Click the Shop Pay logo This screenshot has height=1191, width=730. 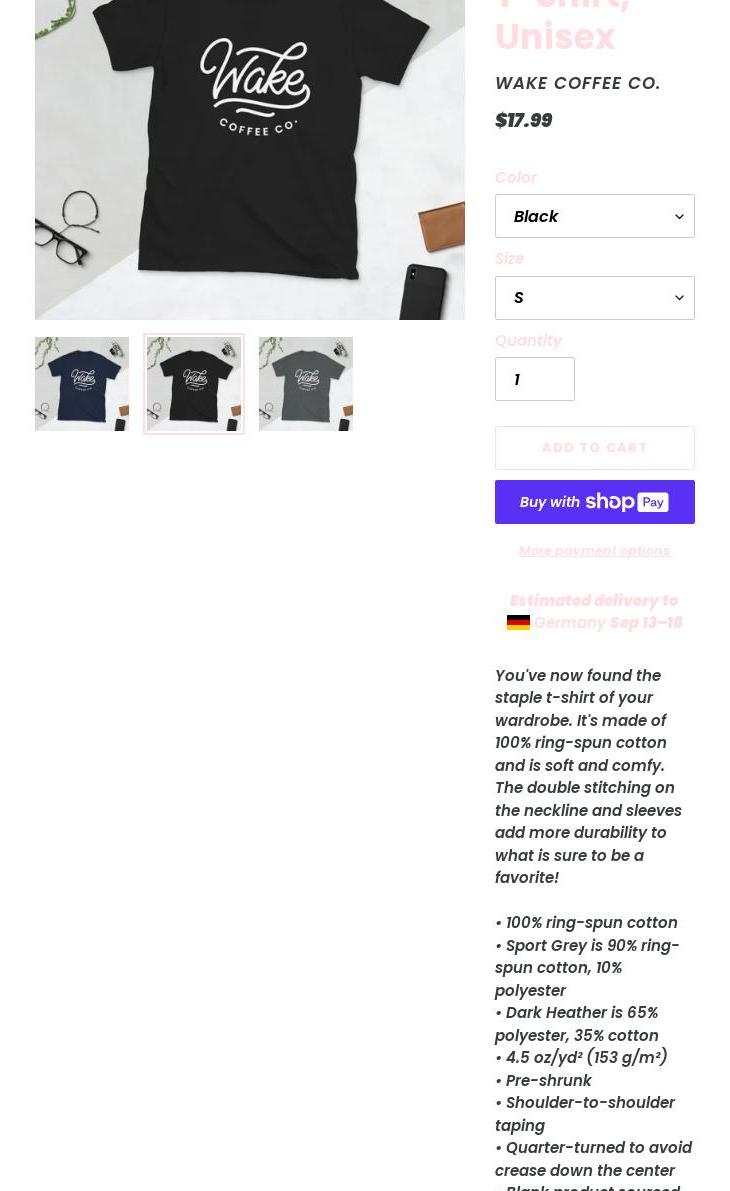[x=627, y=502]
